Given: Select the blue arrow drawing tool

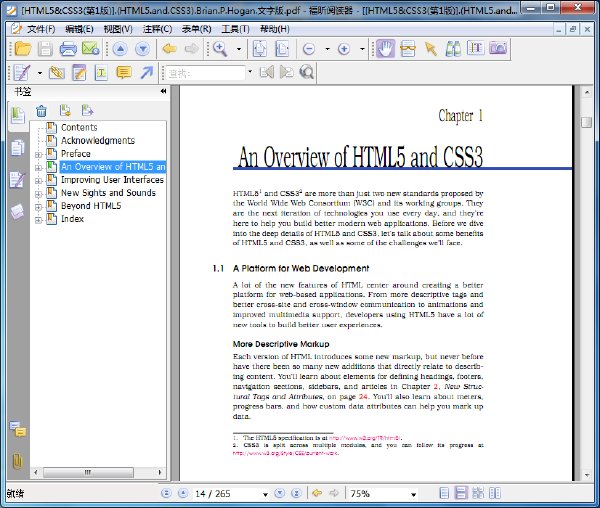Looking at the screenshot, I should click(x=147, y=72).
